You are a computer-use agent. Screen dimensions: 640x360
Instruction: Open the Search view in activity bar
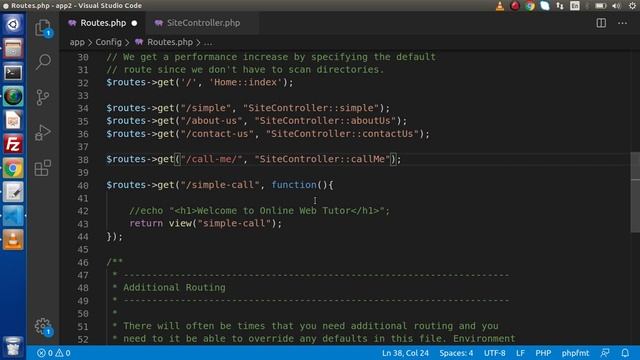[43, 62]
